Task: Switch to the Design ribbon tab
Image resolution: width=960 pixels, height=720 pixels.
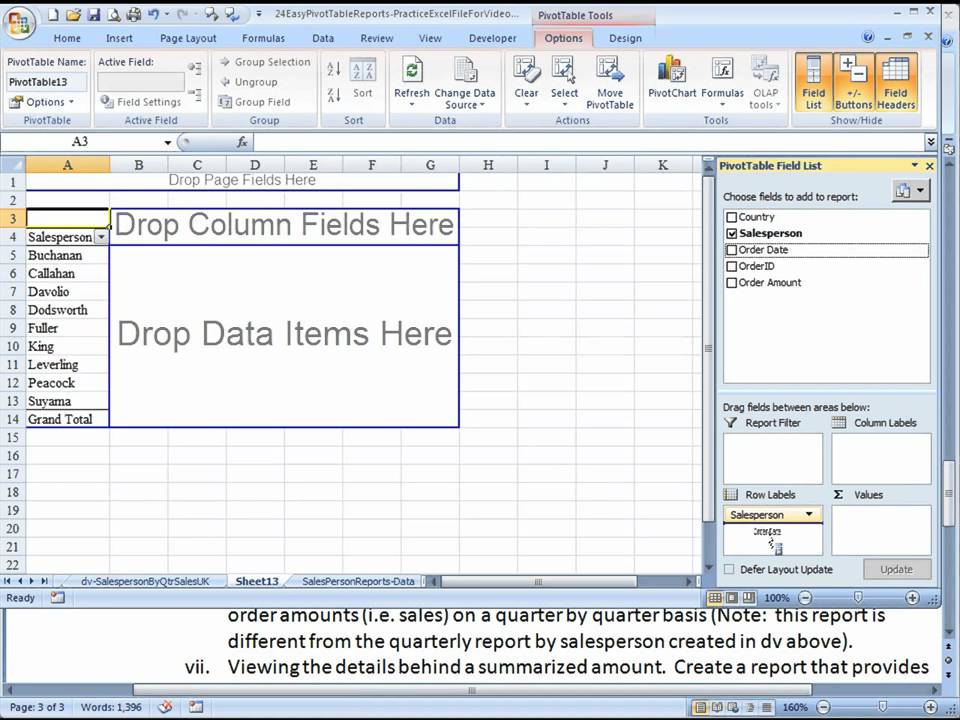Action: 625,38
